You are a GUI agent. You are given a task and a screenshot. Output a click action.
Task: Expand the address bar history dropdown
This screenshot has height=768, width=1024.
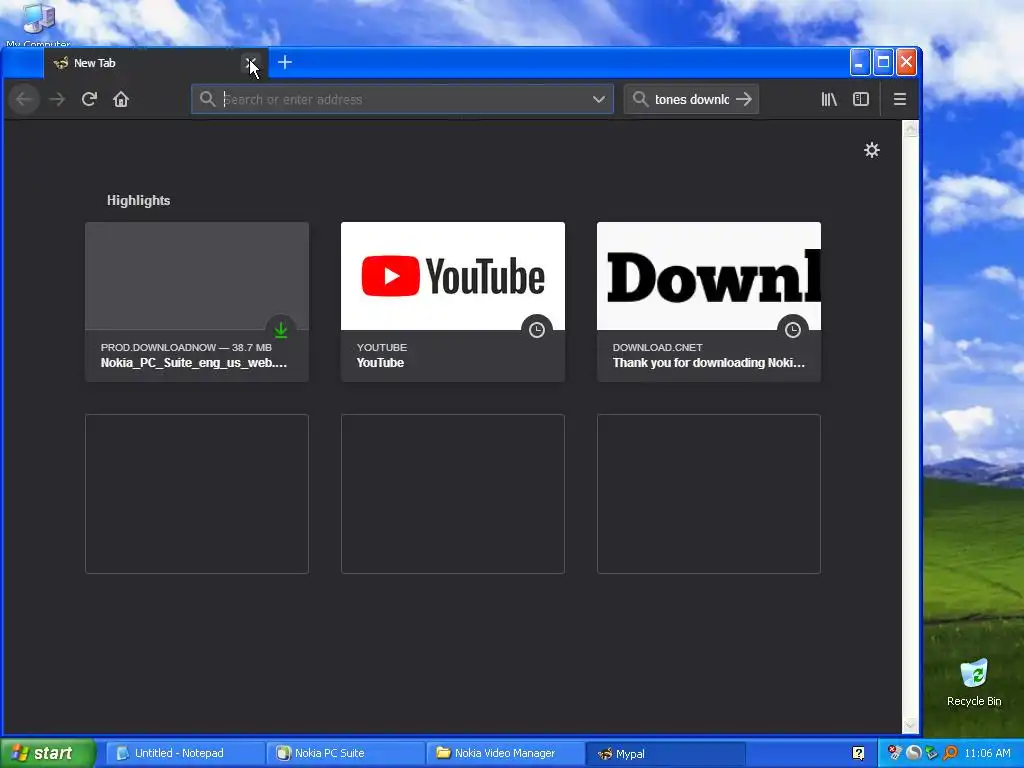599,99
